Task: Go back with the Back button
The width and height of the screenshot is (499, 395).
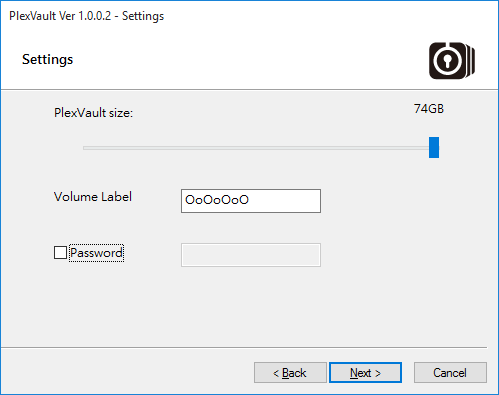Action: (290, 372)
